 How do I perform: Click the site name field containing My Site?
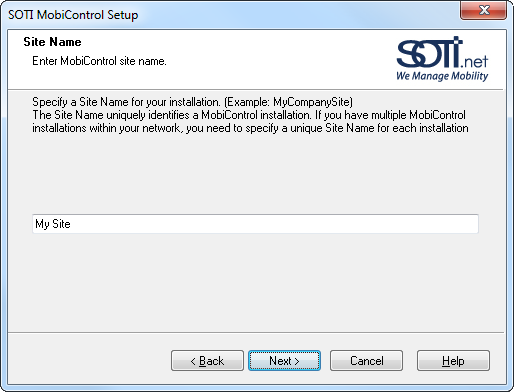point(255,224)
